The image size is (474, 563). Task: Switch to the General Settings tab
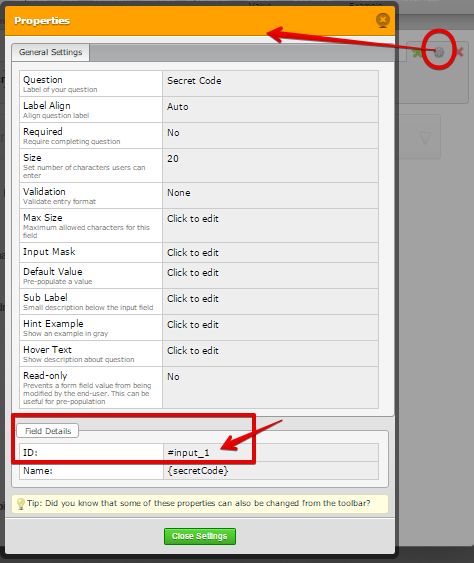(x=50, y=52)
